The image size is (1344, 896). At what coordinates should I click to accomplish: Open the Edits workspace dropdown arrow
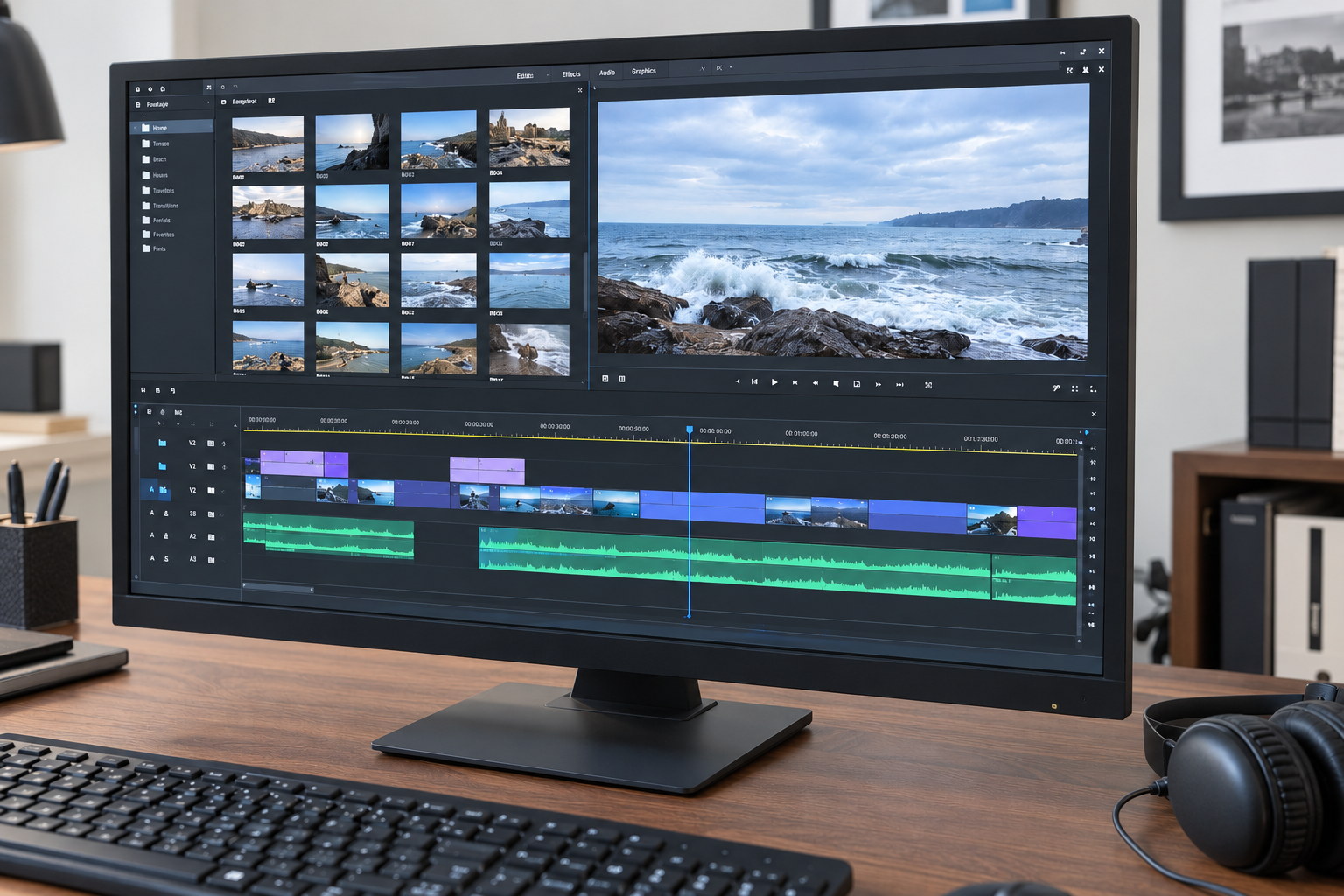click(x=548, y=75)
